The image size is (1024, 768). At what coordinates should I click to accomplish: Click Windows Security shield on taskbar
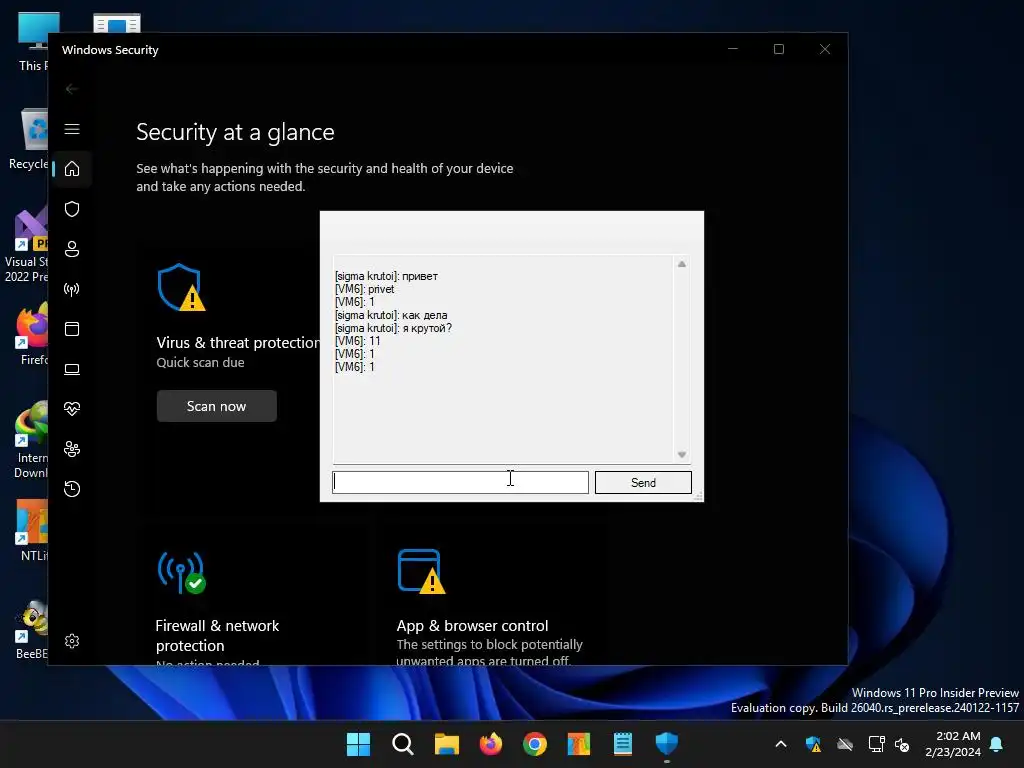(667, 744)
